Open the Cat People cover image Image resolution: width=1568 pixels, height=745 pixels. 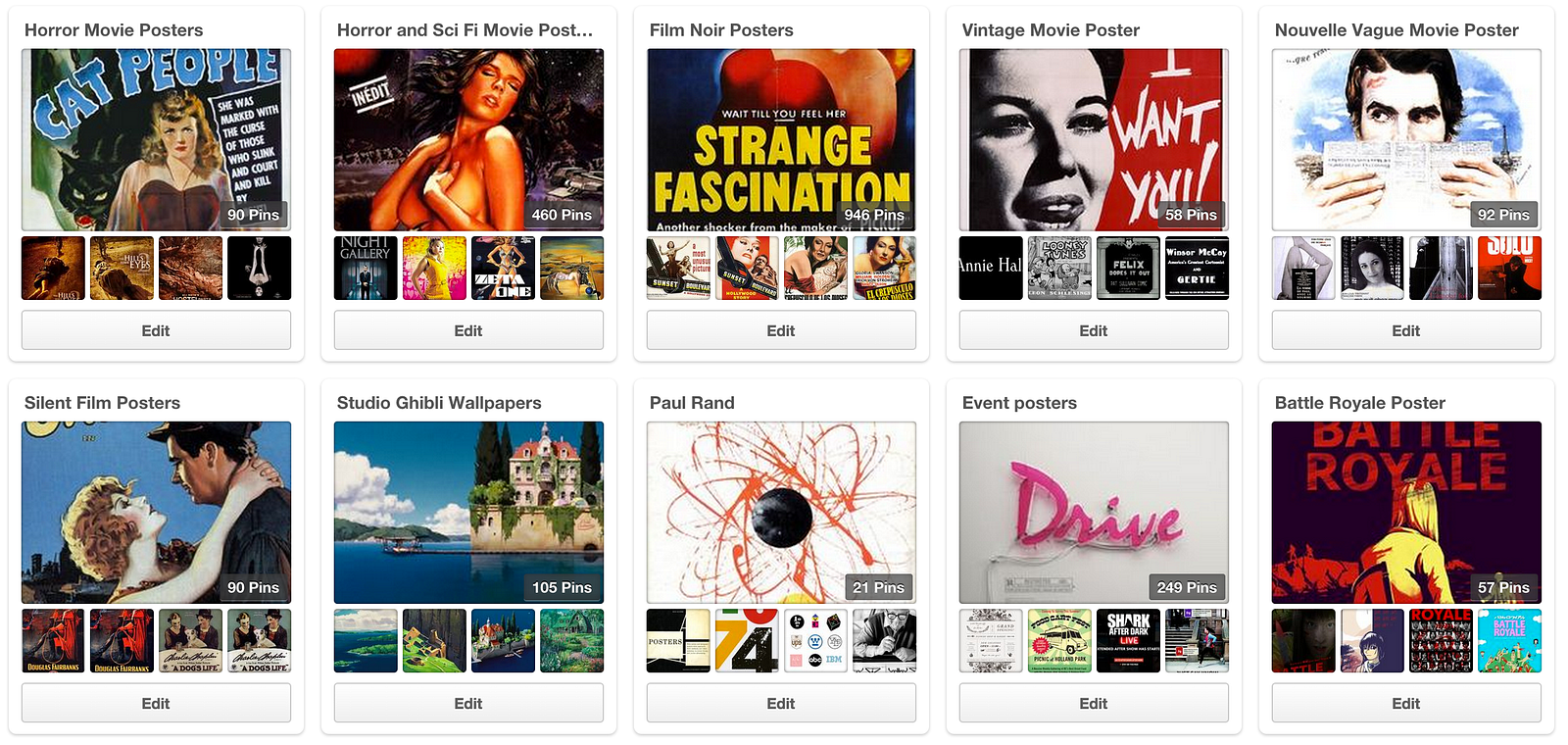pyautogui.click(x=156, y=140)
